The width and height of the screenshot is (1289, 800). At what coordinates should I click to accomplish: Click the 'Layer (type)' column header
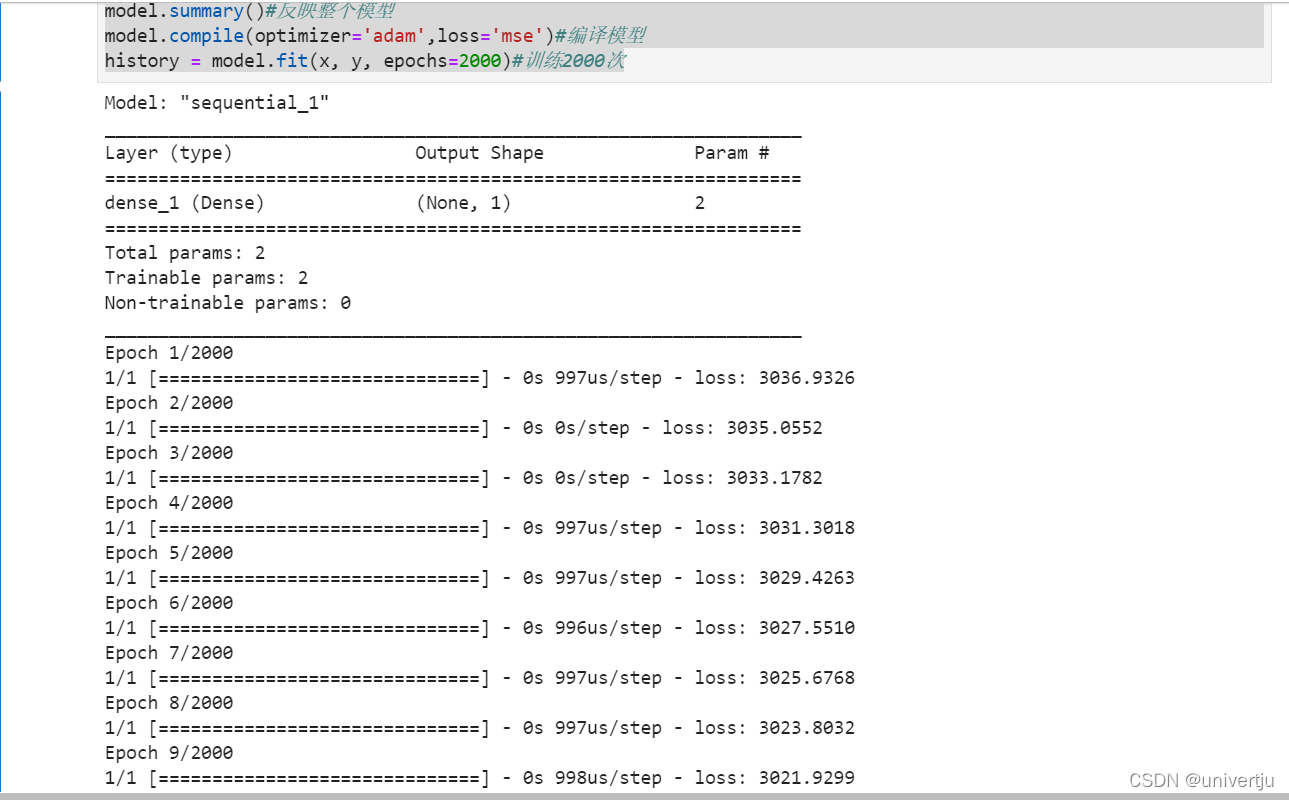coord(168,153)
